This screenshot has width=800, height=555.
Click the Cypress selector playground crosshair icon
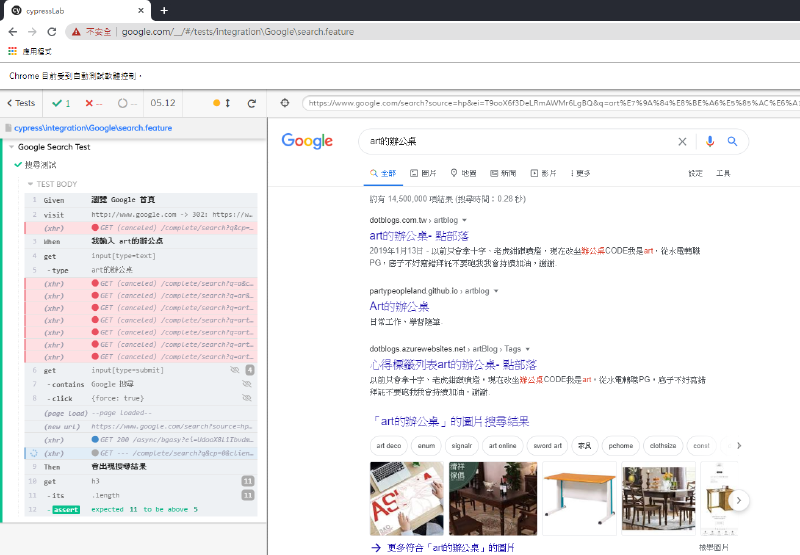pos(285,103)
